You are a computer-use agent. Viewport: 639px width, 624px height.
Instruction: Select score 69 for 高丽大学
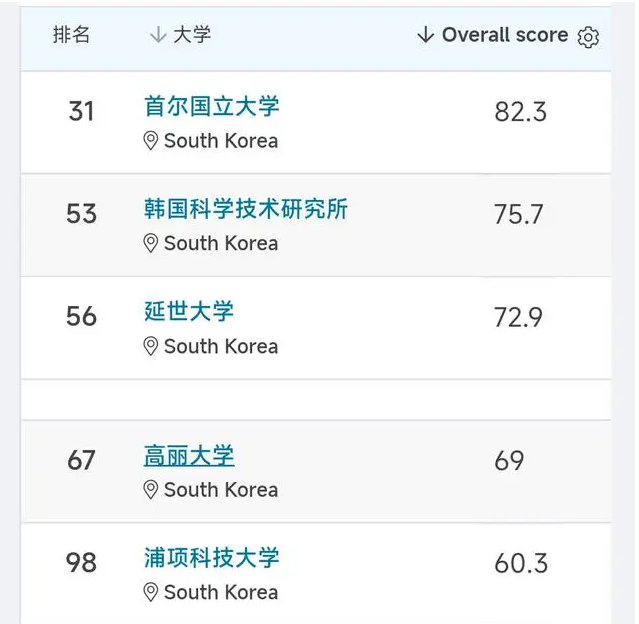(509, 461)
